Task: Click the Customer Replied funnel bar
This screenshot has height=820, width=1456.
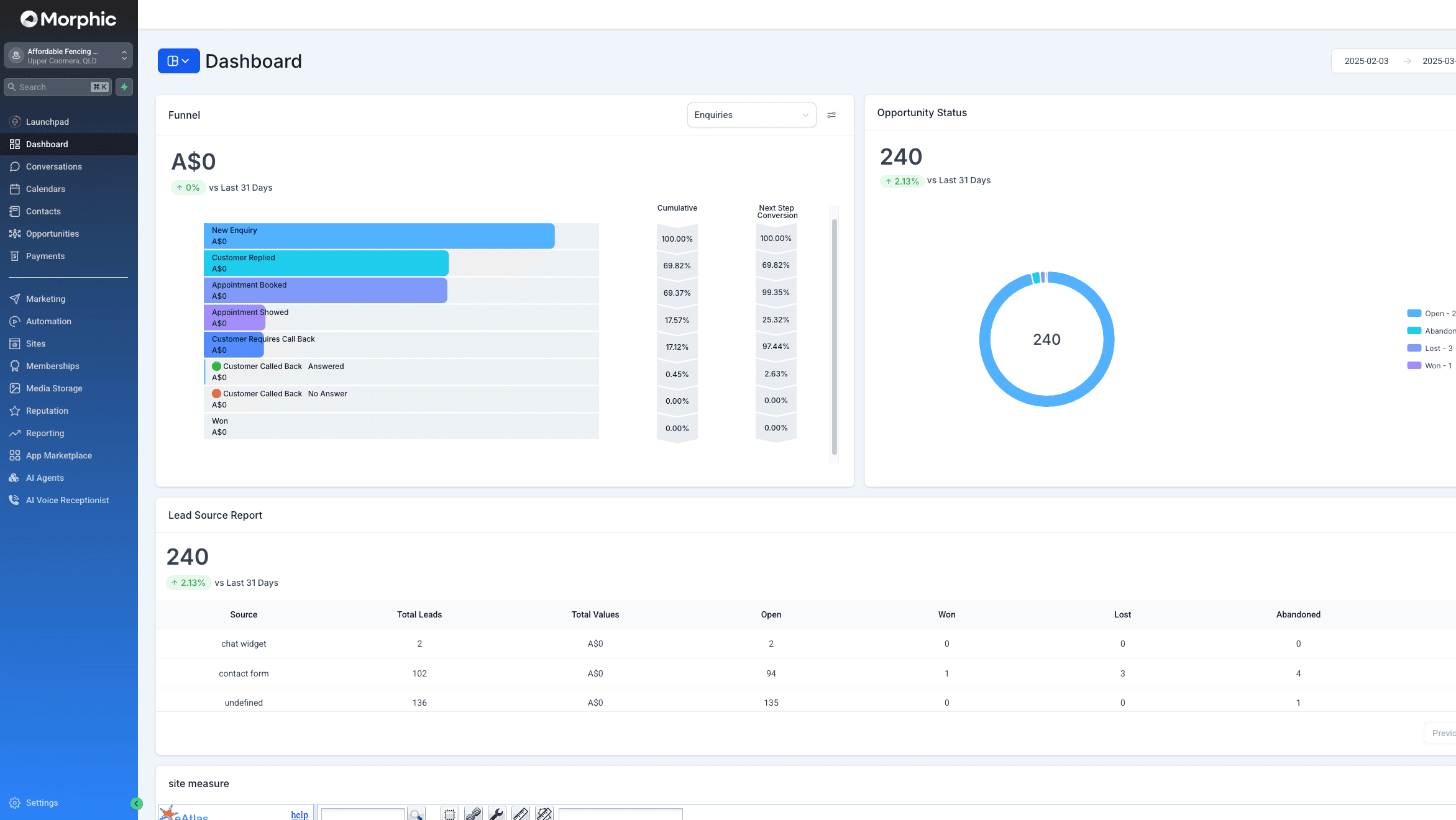Action: pos(326,263)
